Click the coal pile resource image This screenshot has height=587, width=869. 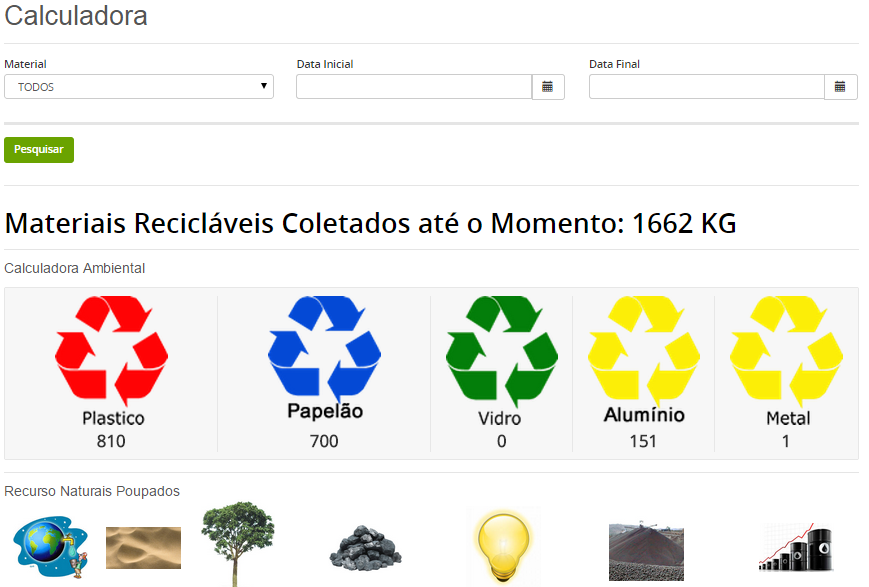tap(365, 548)
